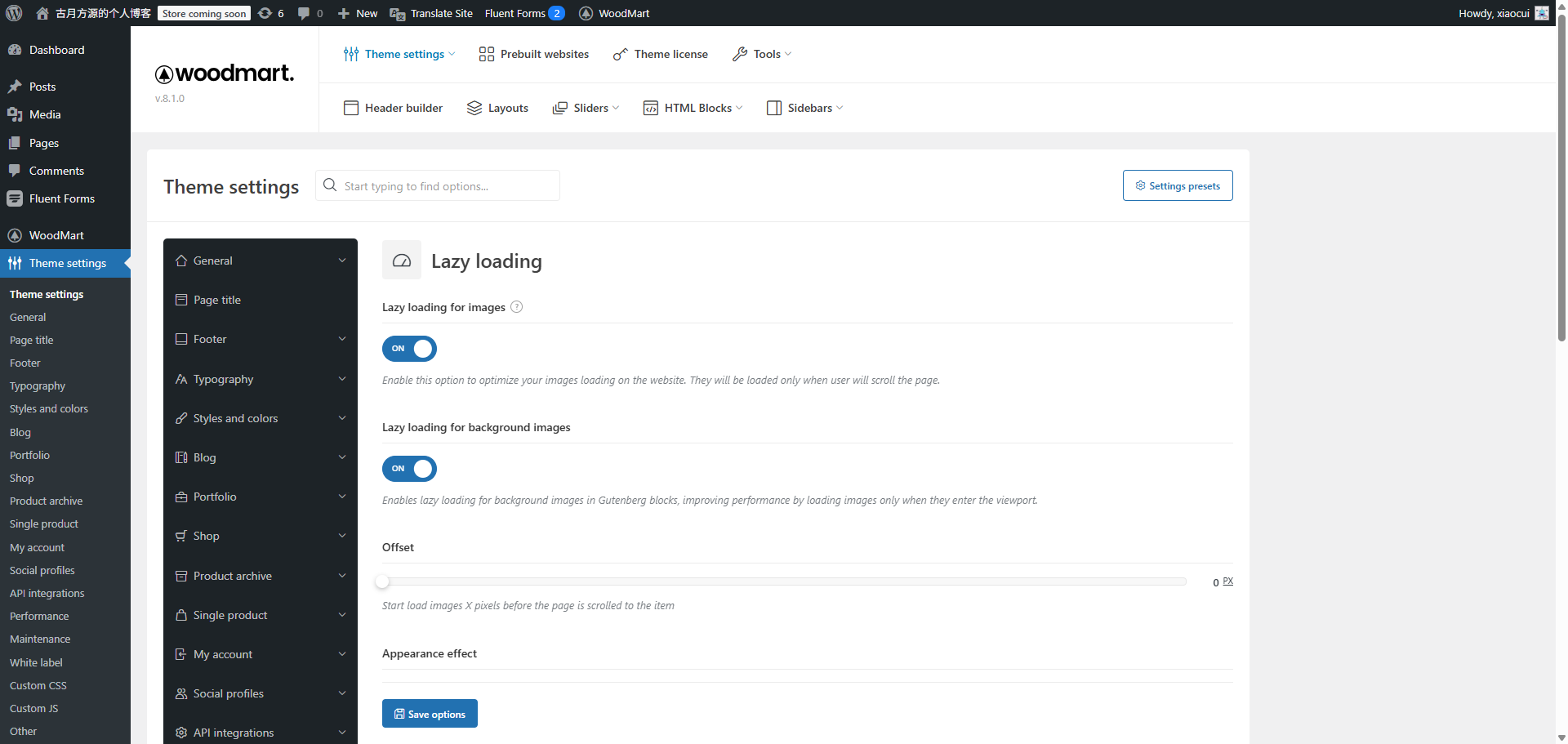Expand the Shop settings section
Viewport: 1568px width, 744px height.
pos(260,536)
